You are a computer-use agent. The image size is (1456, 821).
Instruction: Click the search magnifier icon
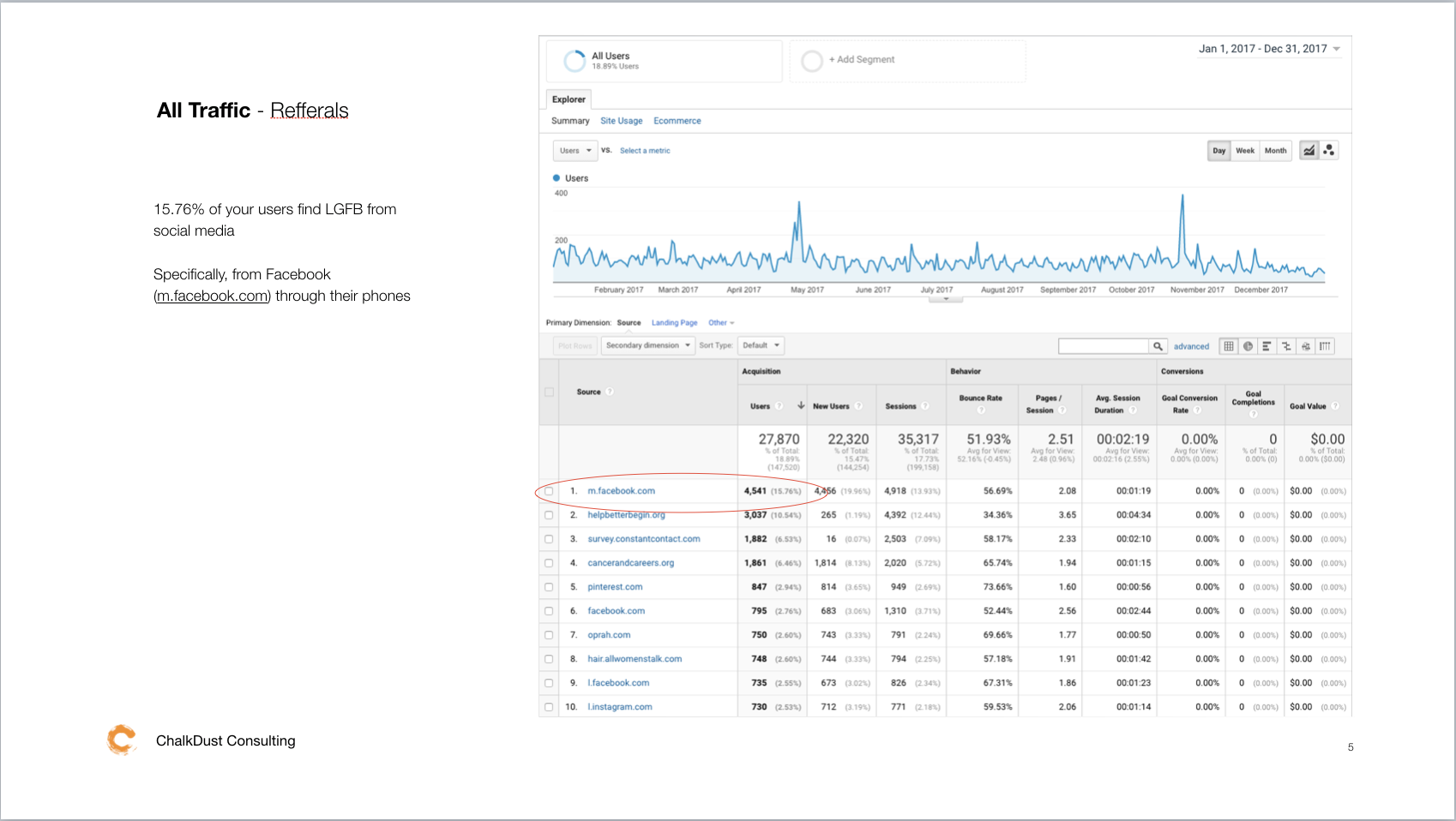point(1158,346)
